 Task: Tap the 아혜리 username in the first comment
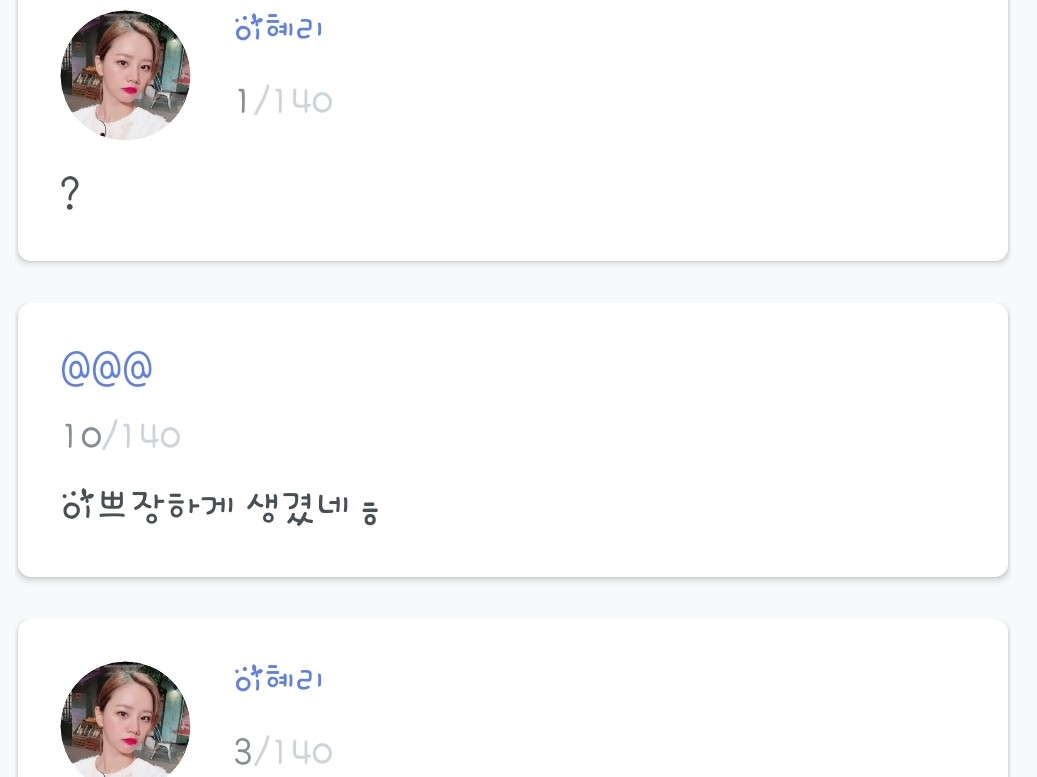pyautogui.click(x=279, y=28)
